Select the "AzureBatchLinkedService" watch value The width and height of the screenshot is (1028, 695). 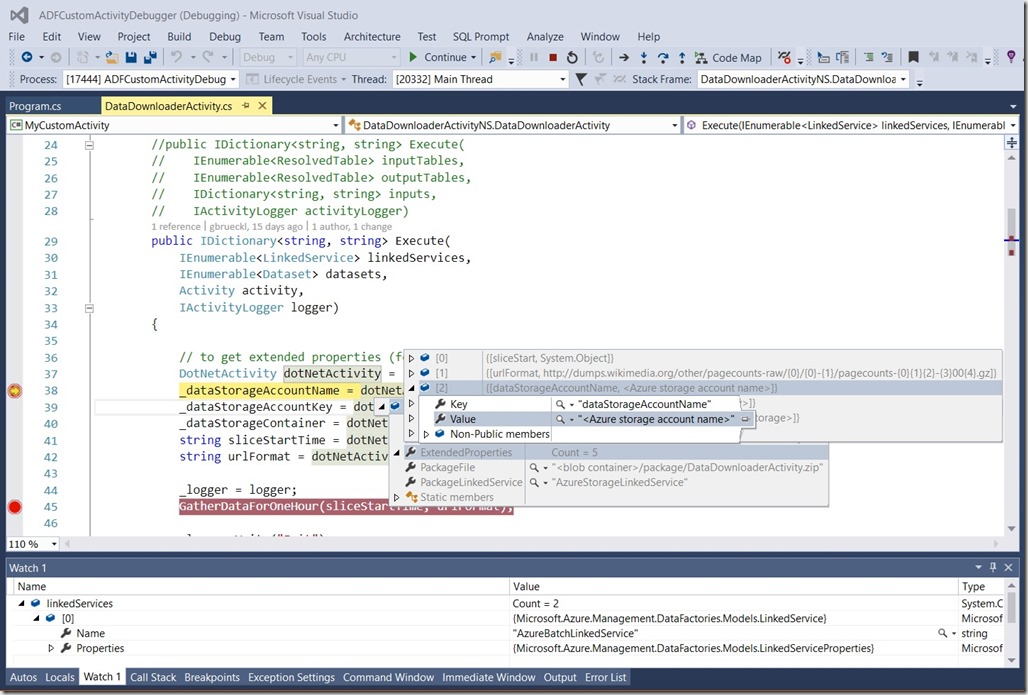coord(576,633)
